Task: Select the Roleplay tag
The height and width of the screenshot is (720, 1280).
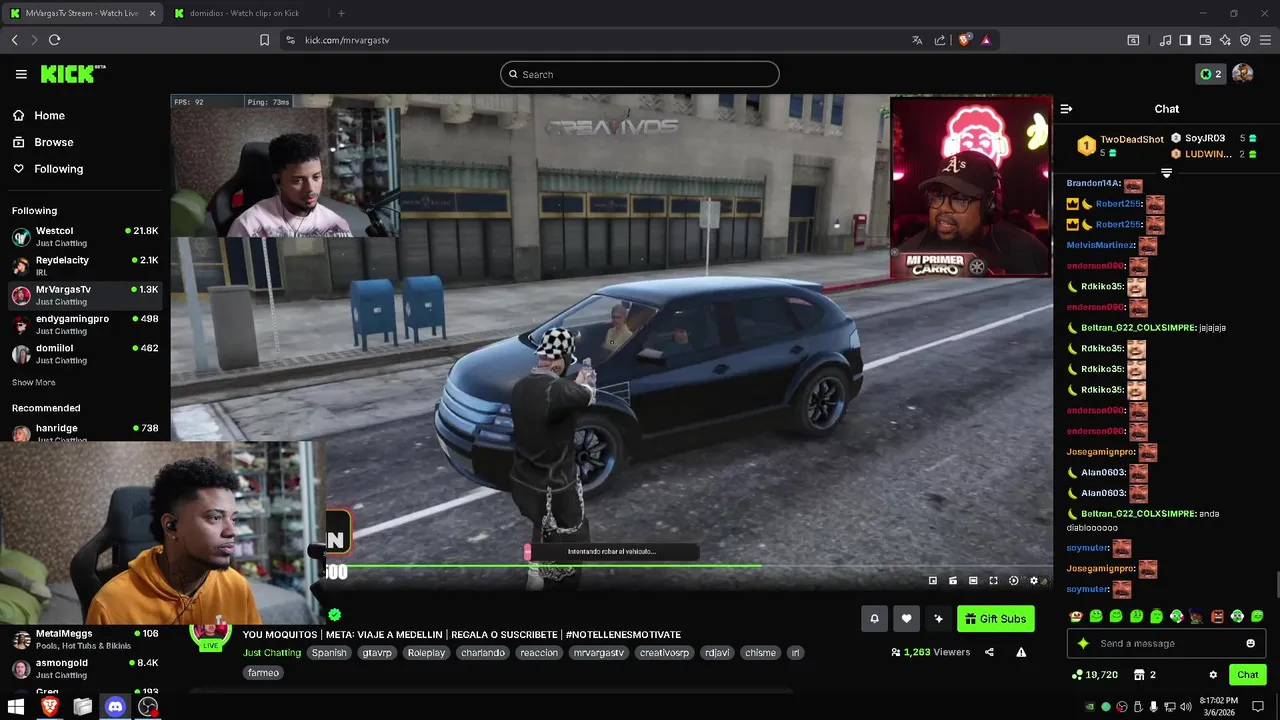Action: click(x=426, y=653)
